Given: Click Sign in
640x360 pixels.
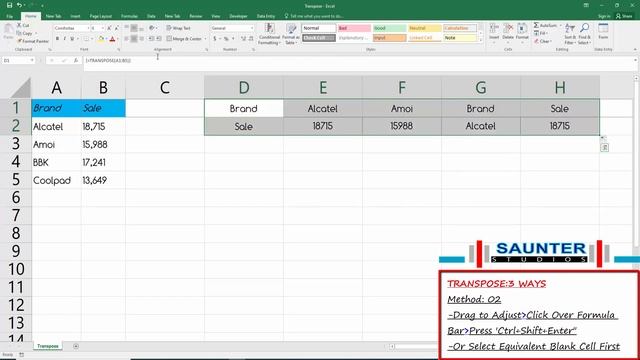Looking at the screenshot, I should 604,16.
